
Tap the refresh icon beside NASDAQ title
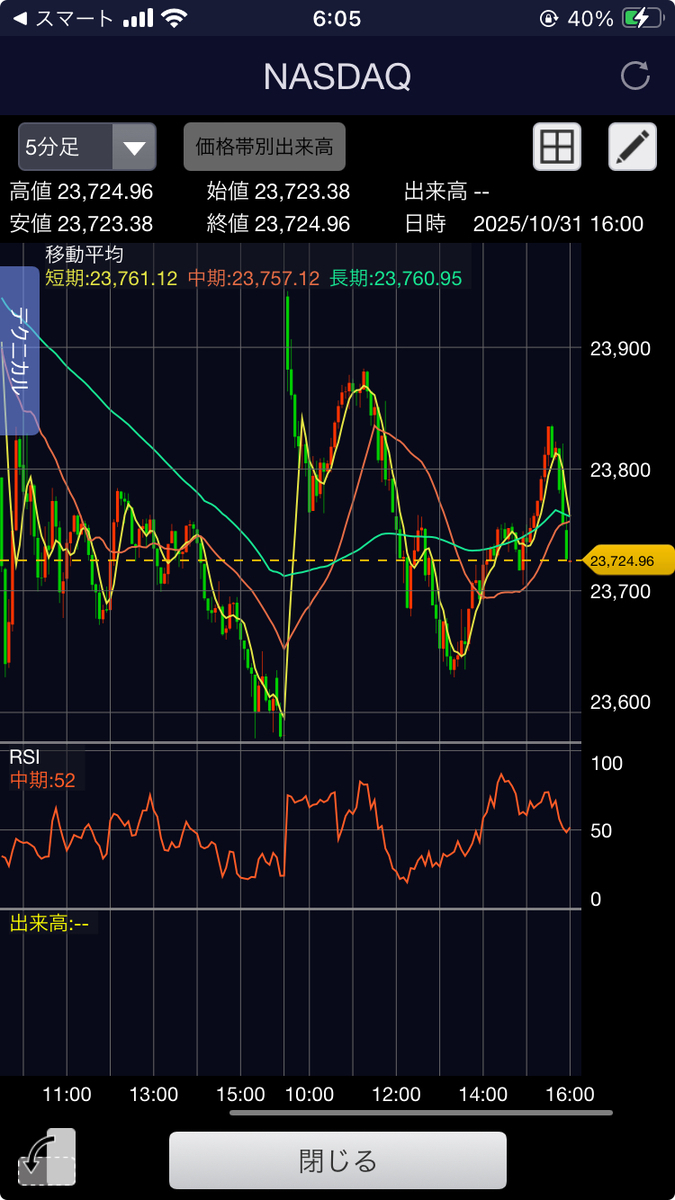635,77
